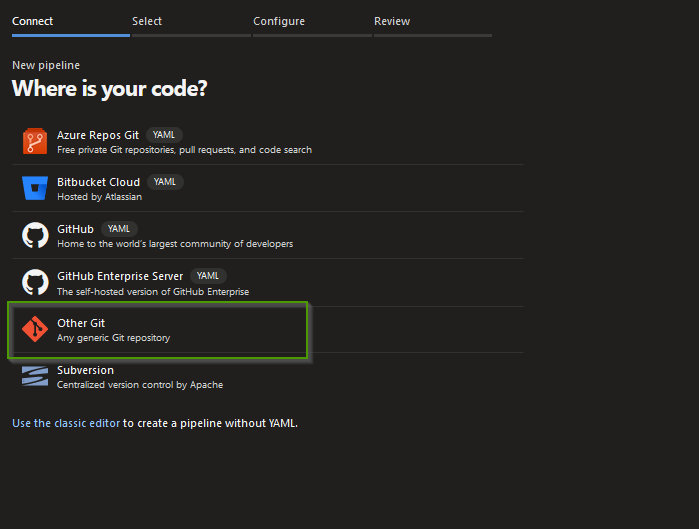Click YAML badge beside Azure Repos Git

[164, 135]
